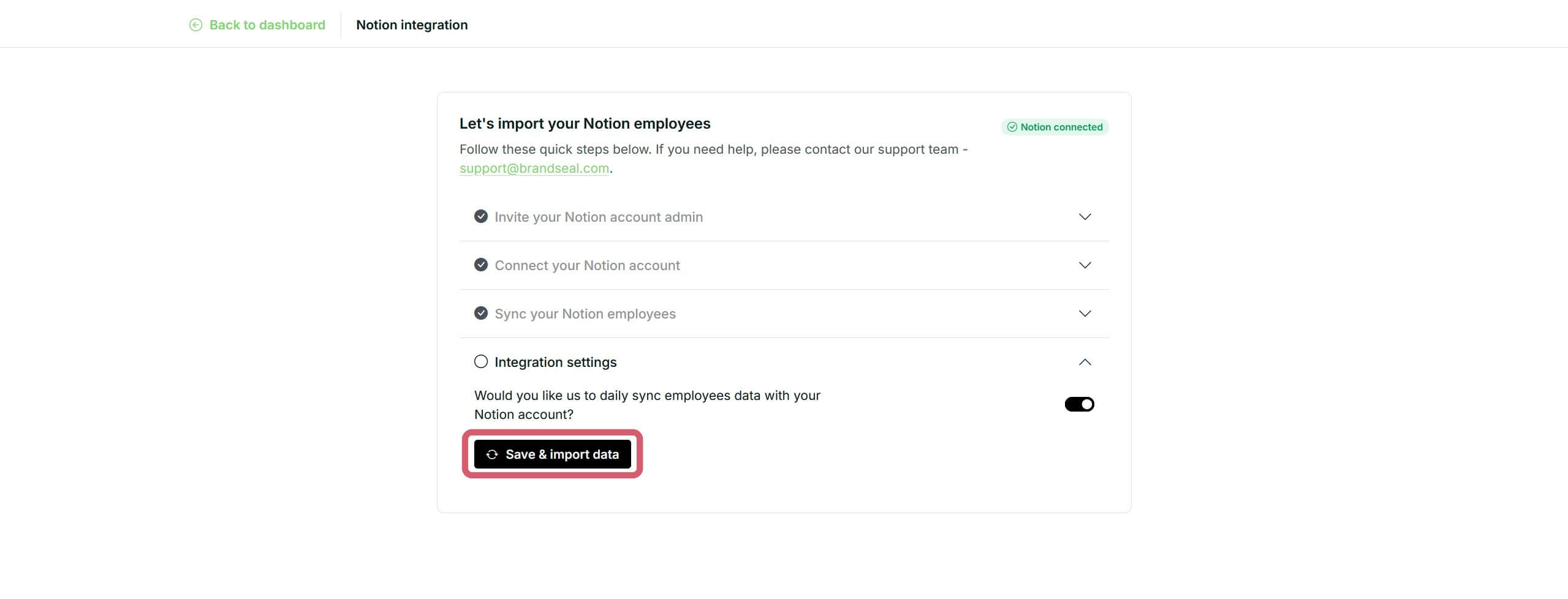Viewport: 1568px width, 599px height.
Task: Collapse the Integration settings section
Action: click(x=1085, y=362)
